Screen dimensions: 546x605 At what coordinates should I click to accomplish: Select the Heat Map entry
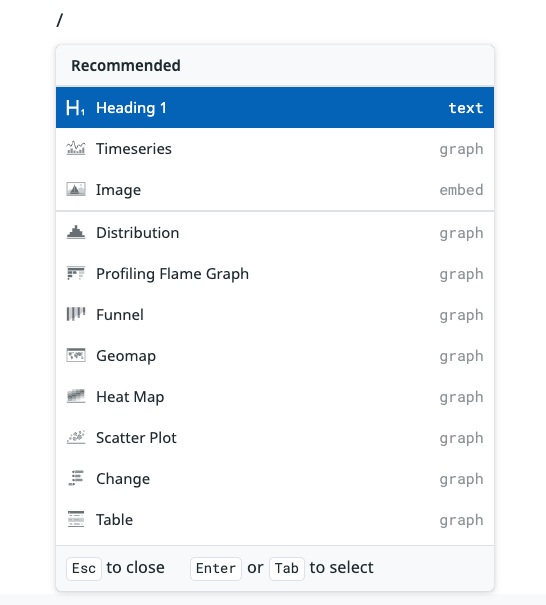point(275,396)
